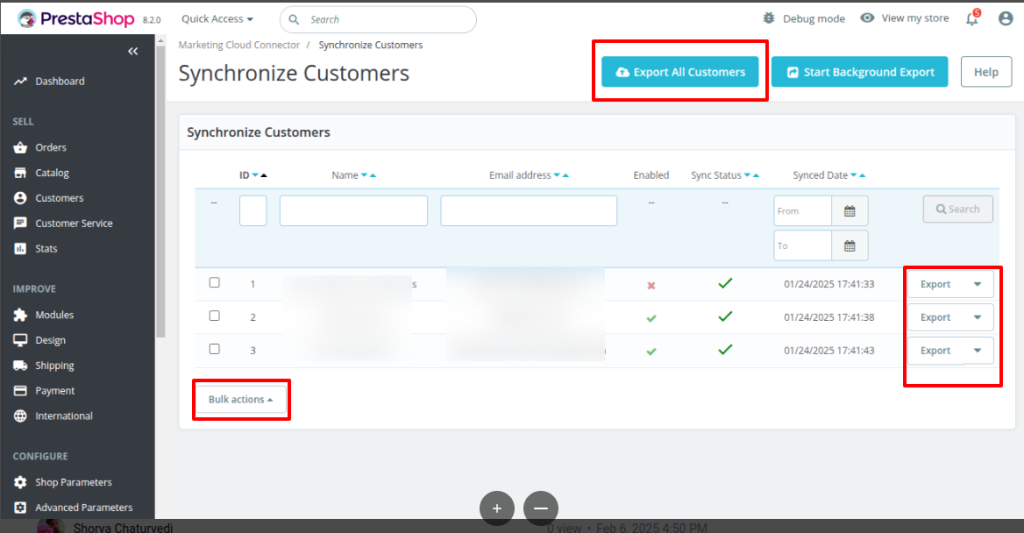Open Export dropdown arrow for customer 3
The height and width of the screenshot is (533, 1024).
pyautogui.click(x=978, y=351)
